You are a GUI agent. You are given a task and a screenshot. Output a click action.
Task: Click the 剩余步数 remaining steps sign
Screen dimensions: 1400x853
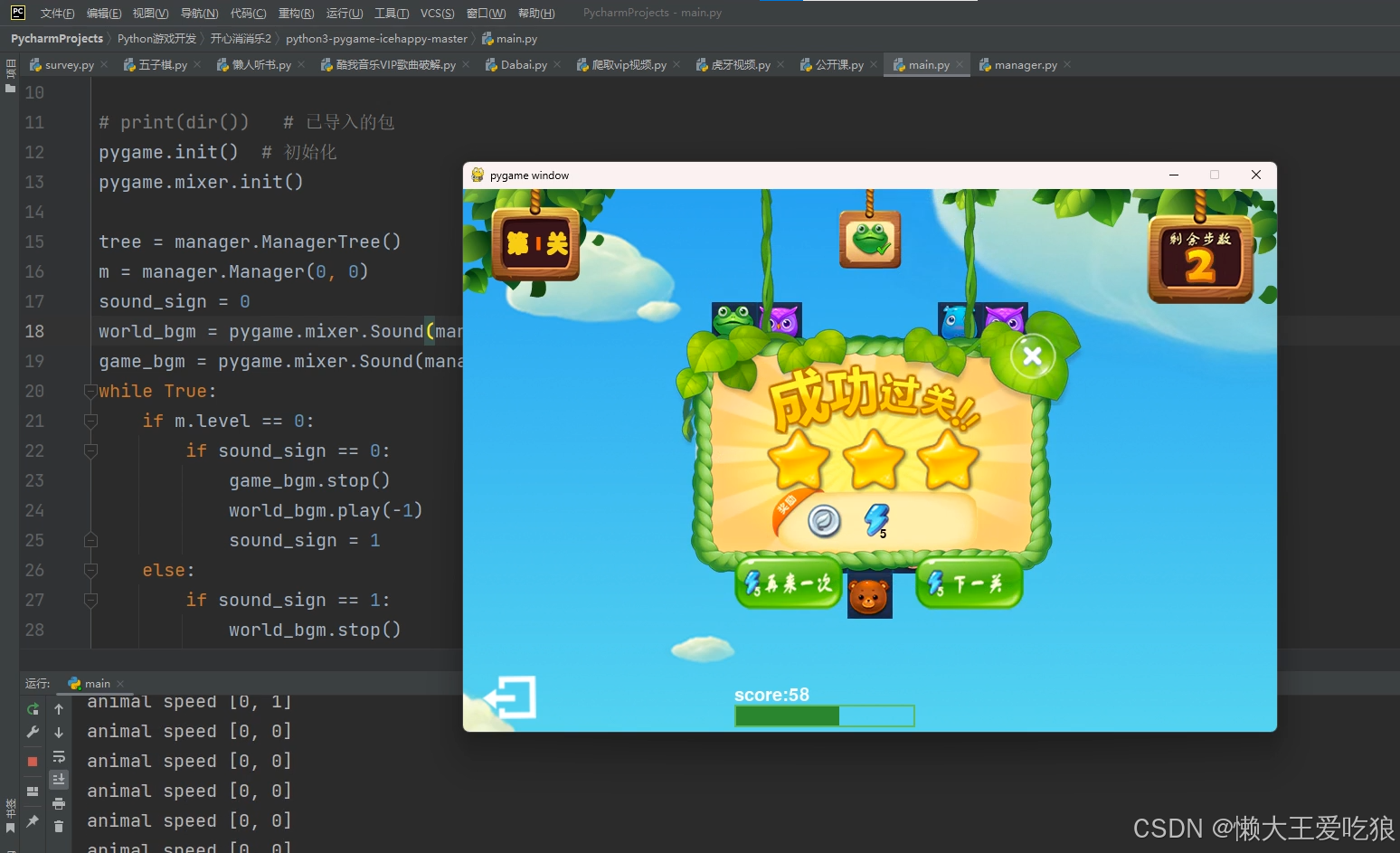pyautogui.click(x=1200, y=260)
